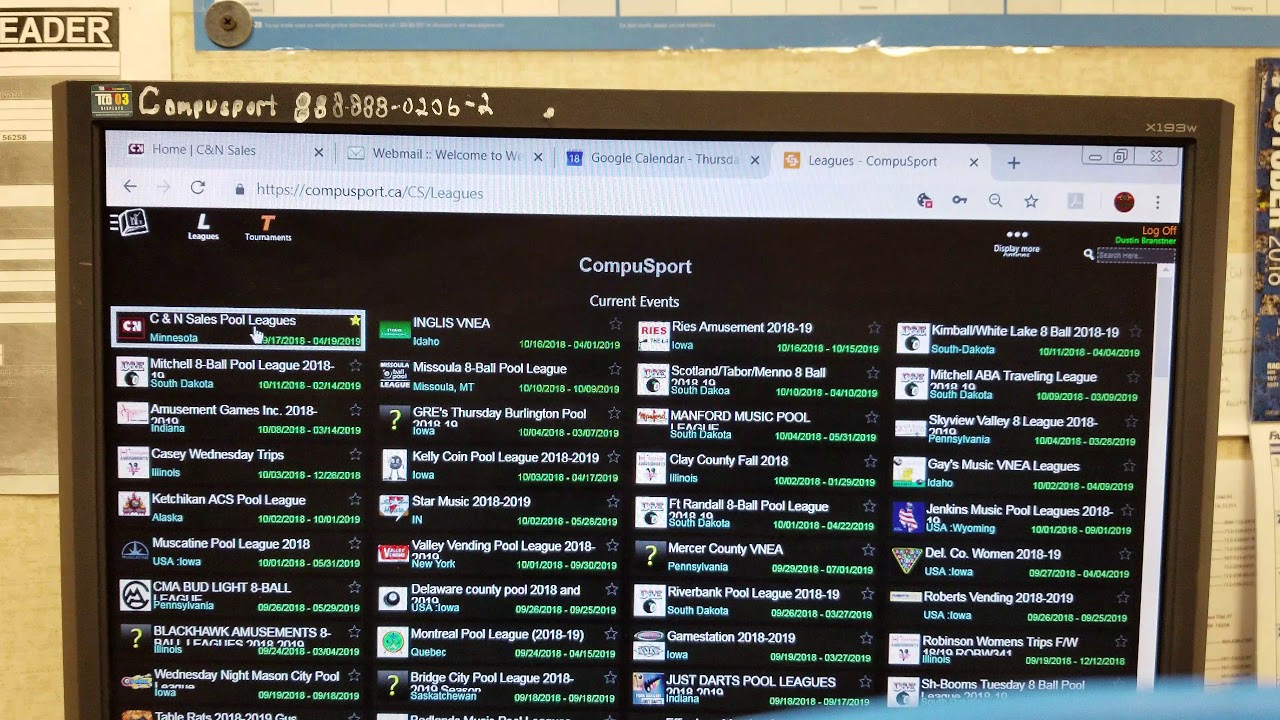Viewport: 1280px width, 720px height.
Task: Click the Blackhawk Amusements question mark icon
Action: click(x=136, y=639)
